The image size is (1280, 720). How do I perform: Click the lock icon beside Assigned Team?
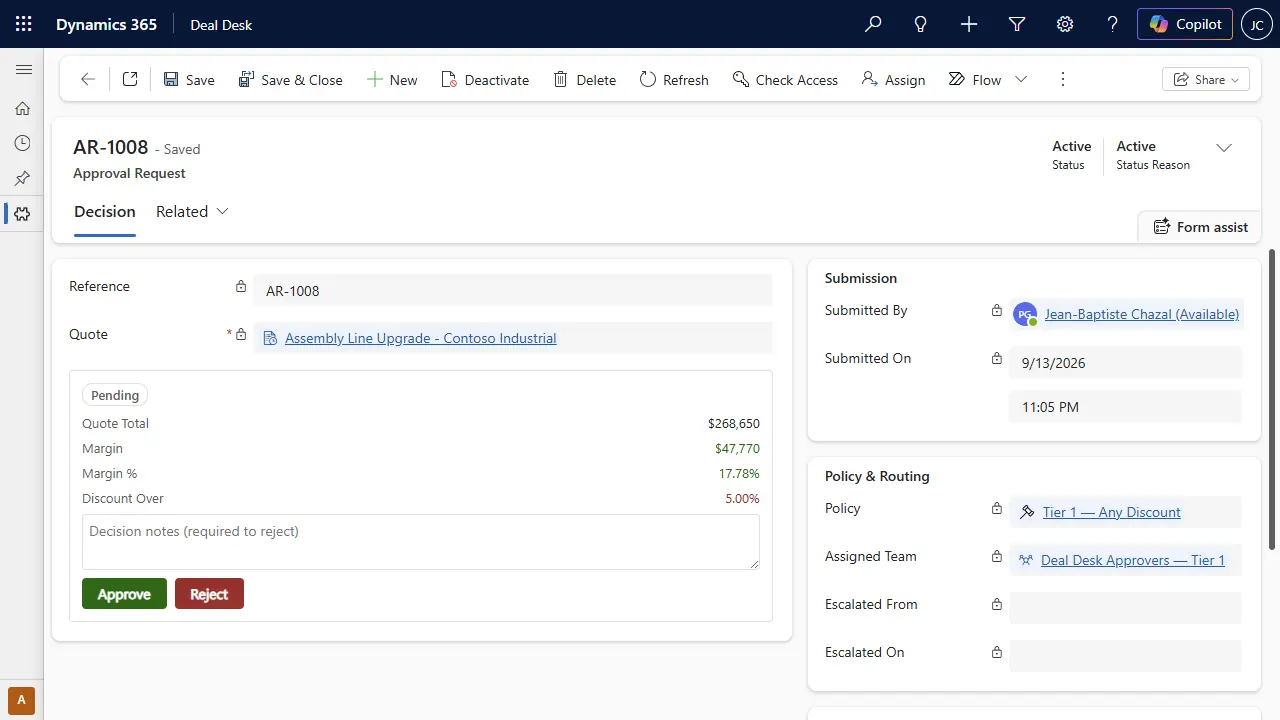(997, 556)
